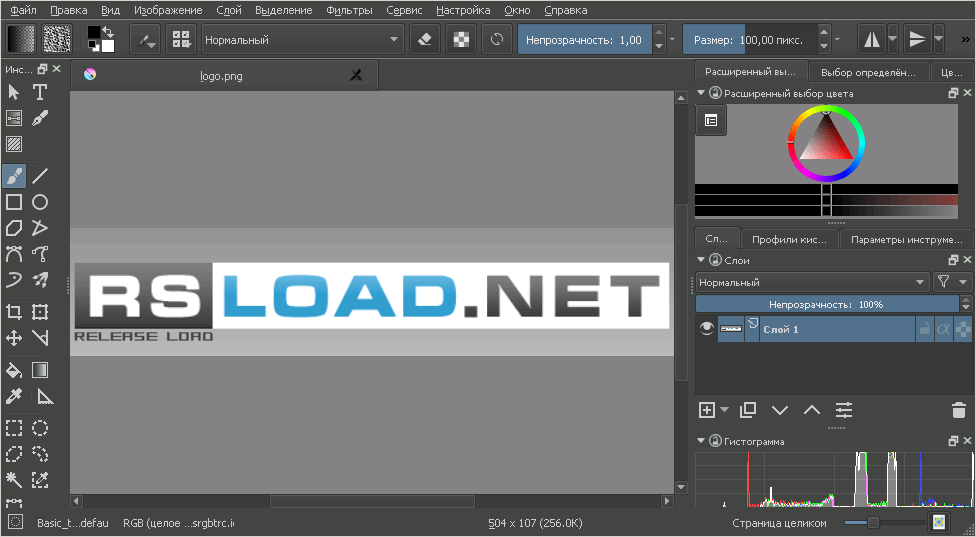The width and height of the screenshot is (976, 537).
Task: Move layer down with chevron
Action: pyautogui.click(x=780, y=410)
